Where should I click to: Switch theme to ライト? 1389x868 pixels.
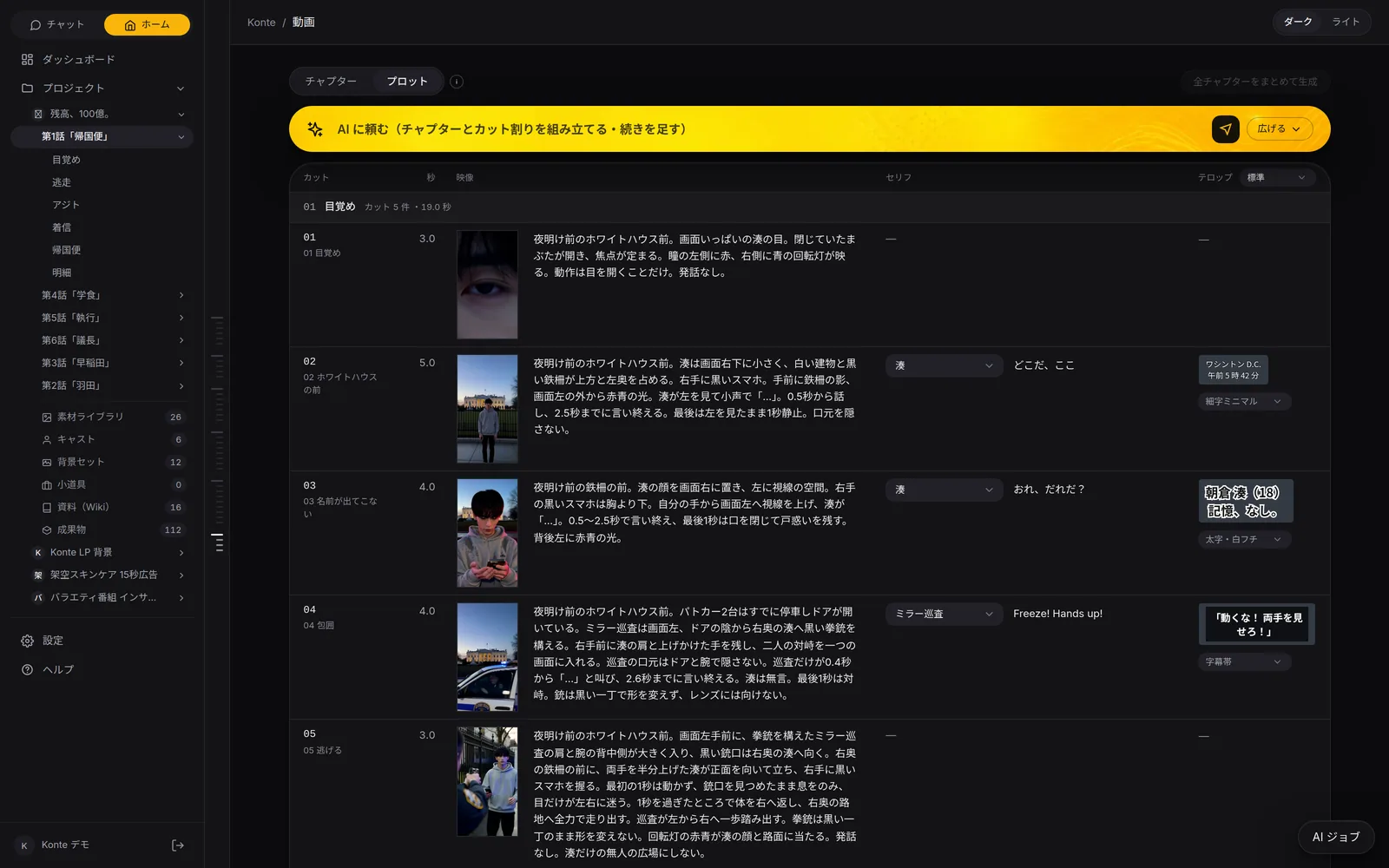pos(1346,23)
